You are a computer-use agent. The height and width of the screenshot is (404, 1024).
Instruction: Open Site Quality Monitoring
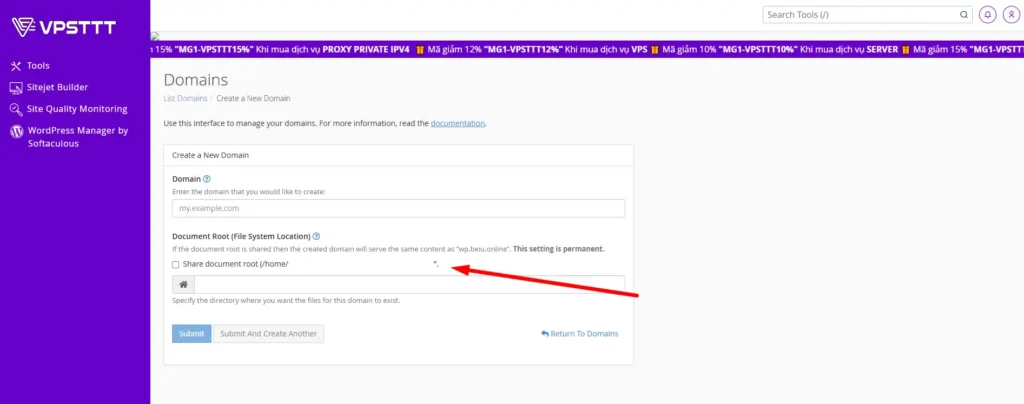(x=77, y=109)
